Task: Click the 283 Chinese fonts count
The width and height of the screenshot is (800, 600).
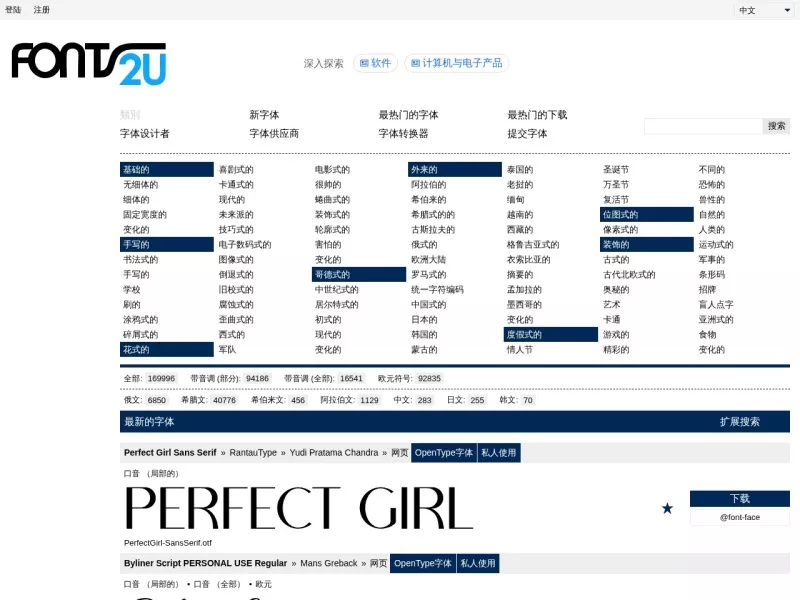Action: (424, 400)
